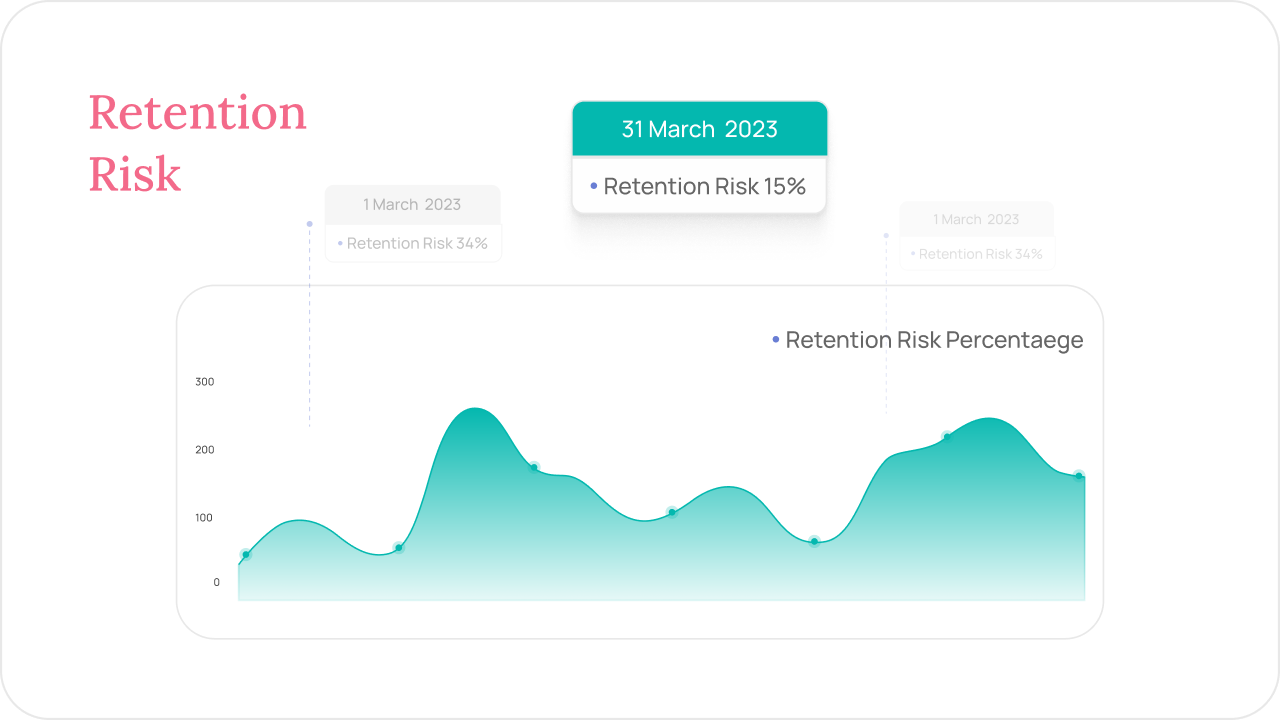Select the middle data point on chart
This screenshot has width=1280, height=720.
[x=672, y=512]
